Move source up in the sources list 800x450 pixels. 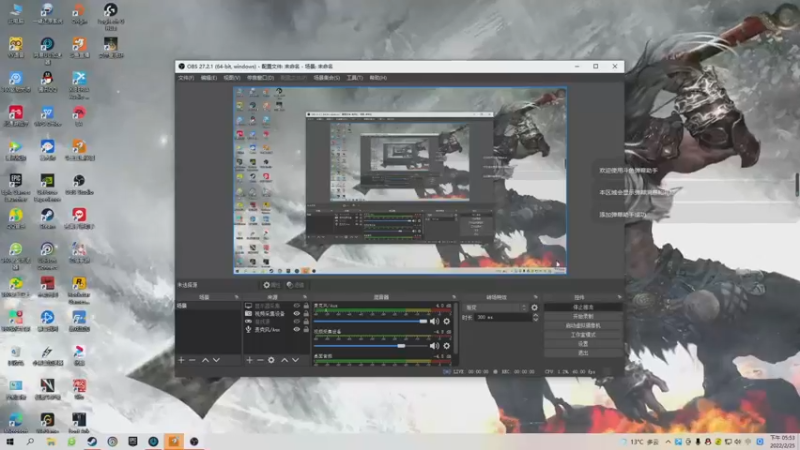point(284,360)
